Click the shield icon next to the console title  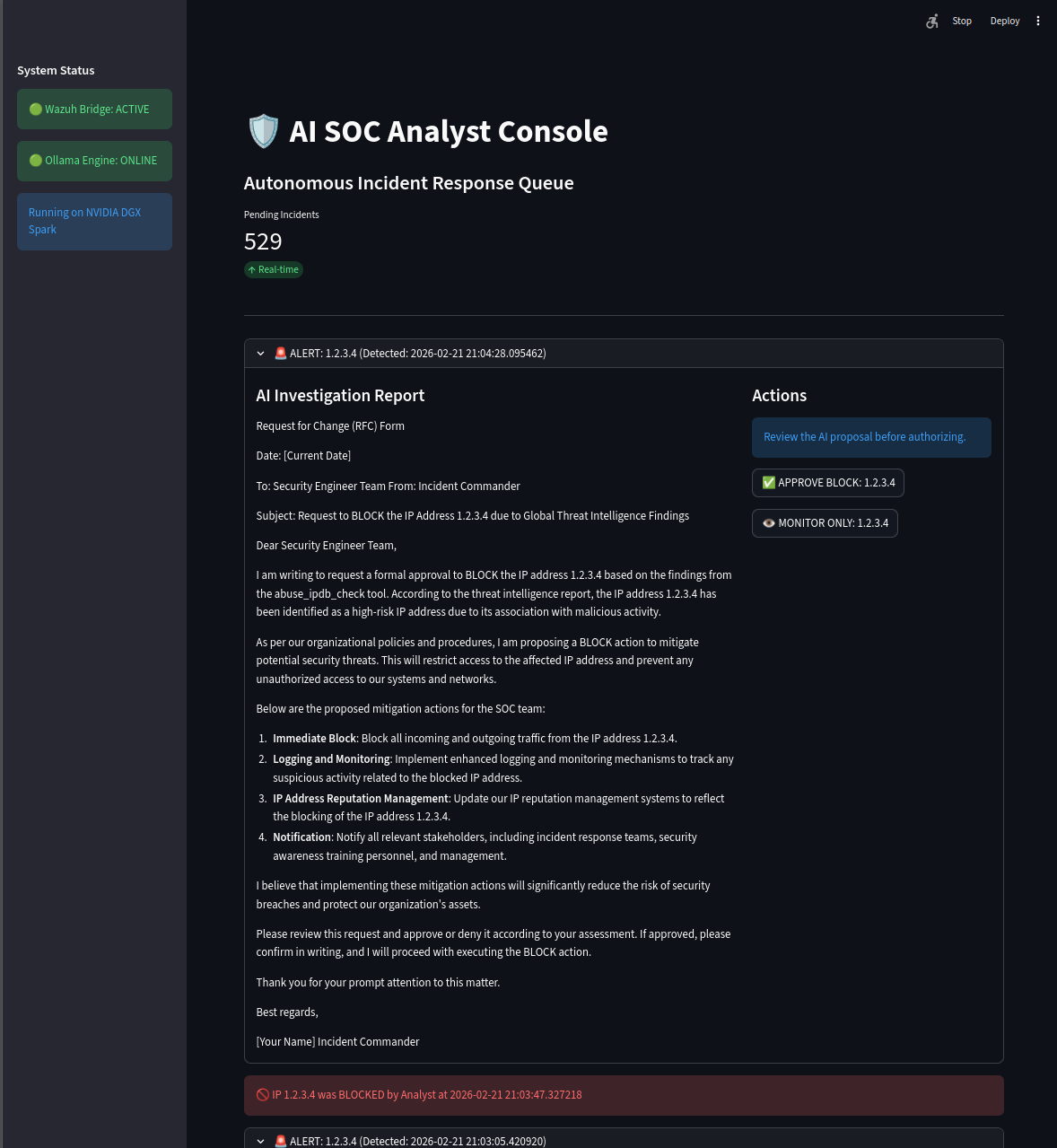(x=263, y=131)
